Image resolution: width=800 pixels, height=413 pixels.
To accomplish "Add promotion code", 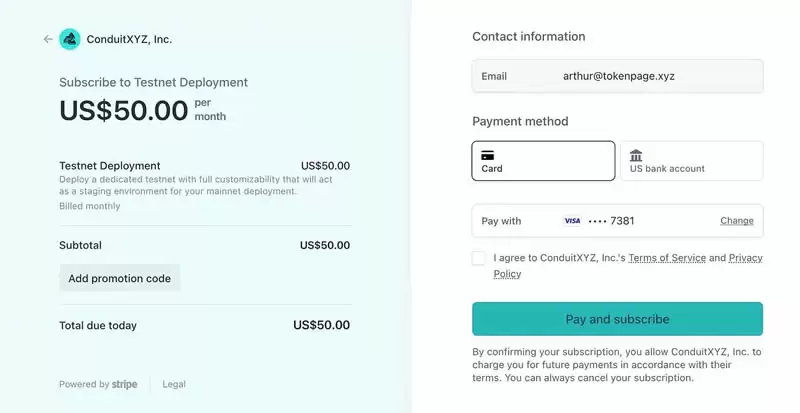I will (x=120, y=278).
